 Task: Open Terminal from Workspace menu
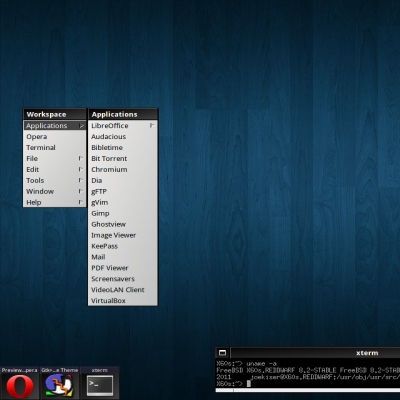pos(55,148)
